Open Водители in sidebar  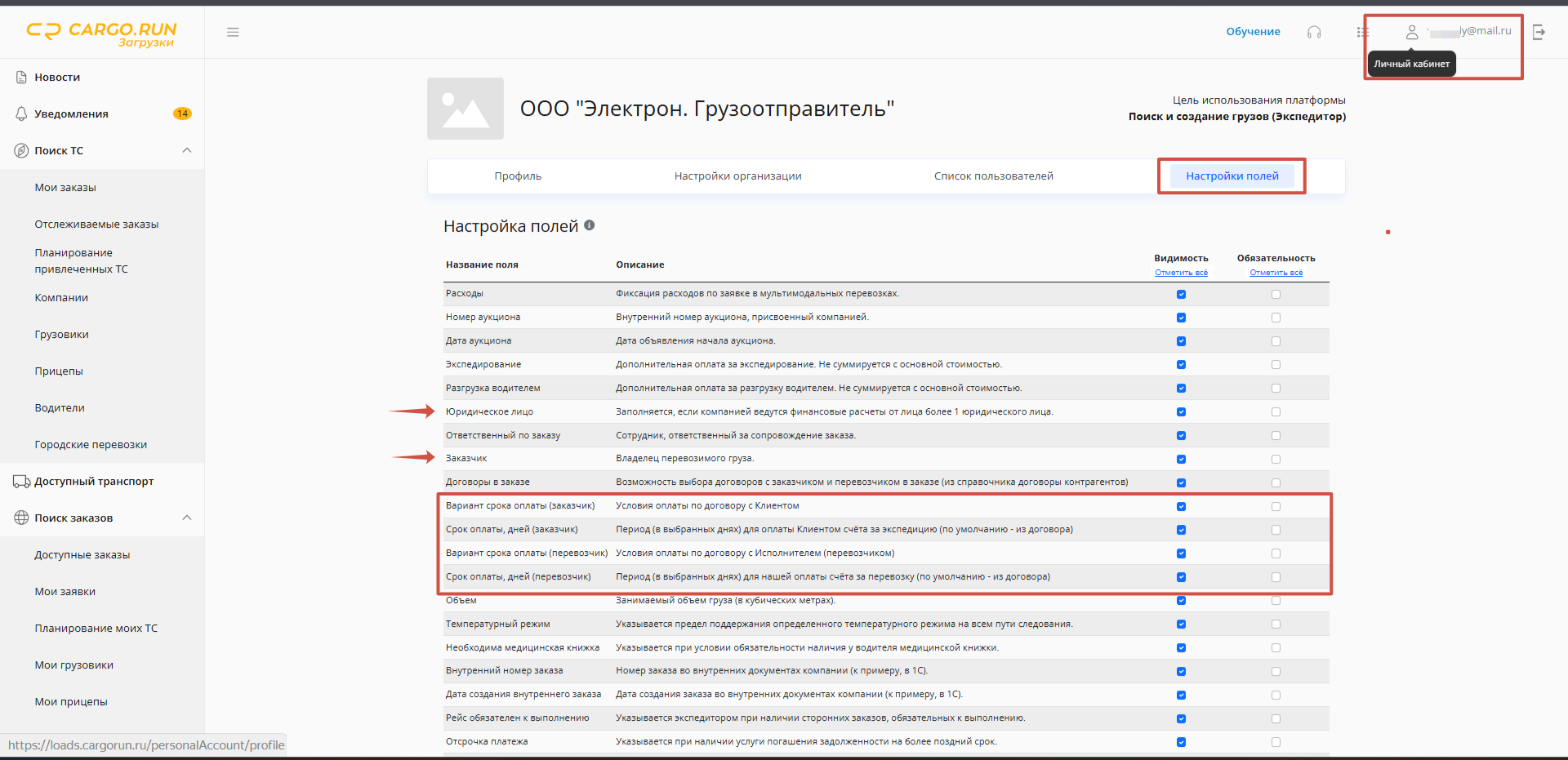tap(60, 407)
